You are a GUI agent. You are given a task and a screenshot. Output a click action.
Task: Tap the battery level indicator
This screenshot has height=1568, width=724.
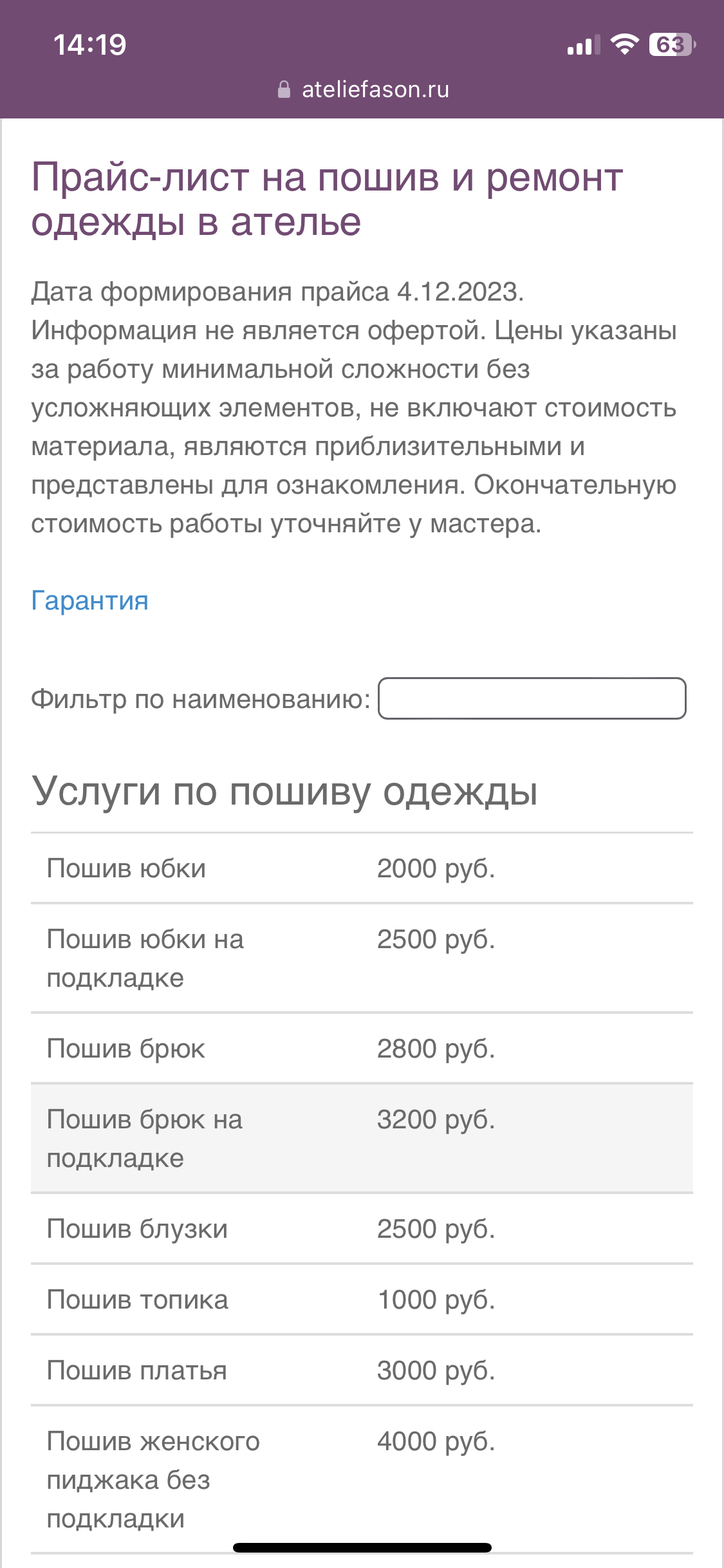[672, 44]
